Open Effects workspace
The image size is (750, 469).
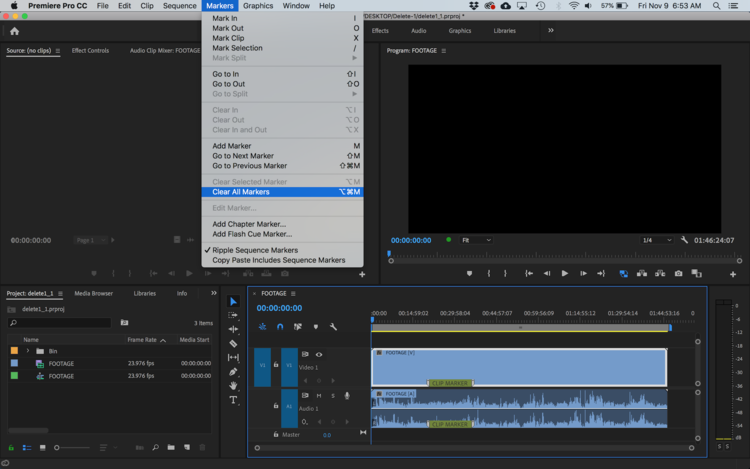tap(380, 31)
